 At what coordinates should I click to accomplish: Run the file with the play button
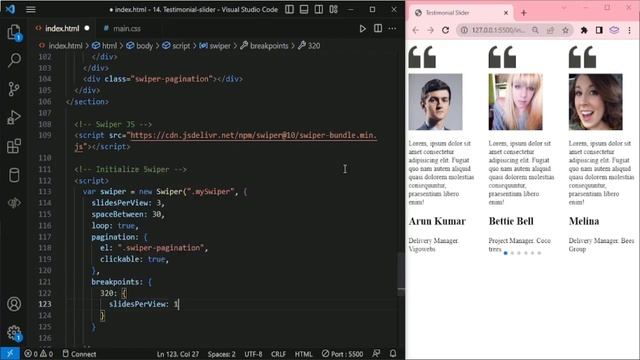coord(362,29)
